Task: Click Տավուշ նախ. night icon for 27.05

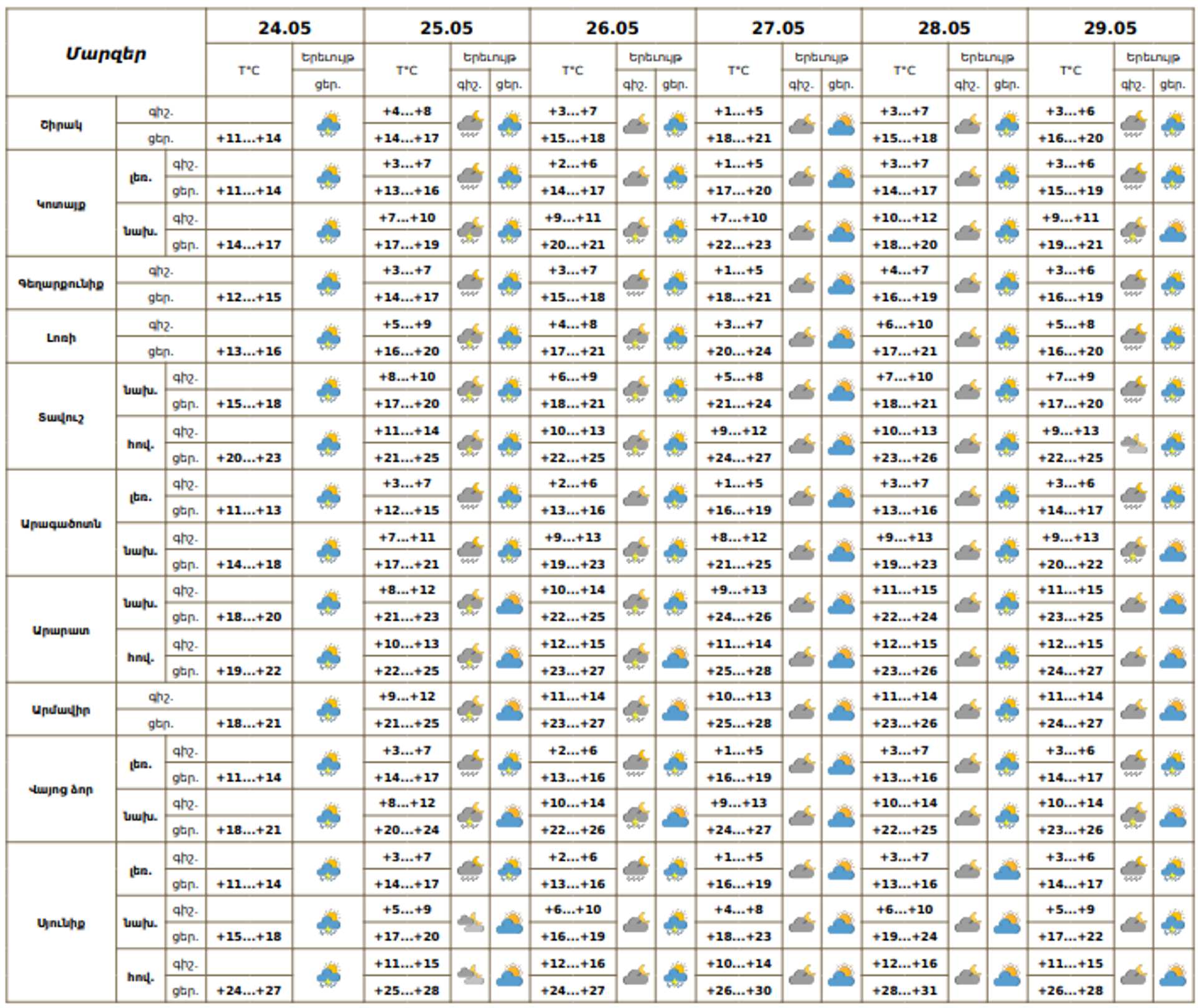Action: coord(802,390)
